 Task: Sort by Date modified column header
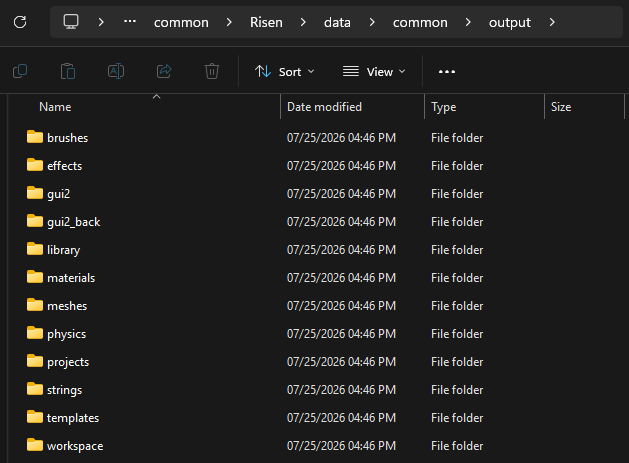point(324,107)
